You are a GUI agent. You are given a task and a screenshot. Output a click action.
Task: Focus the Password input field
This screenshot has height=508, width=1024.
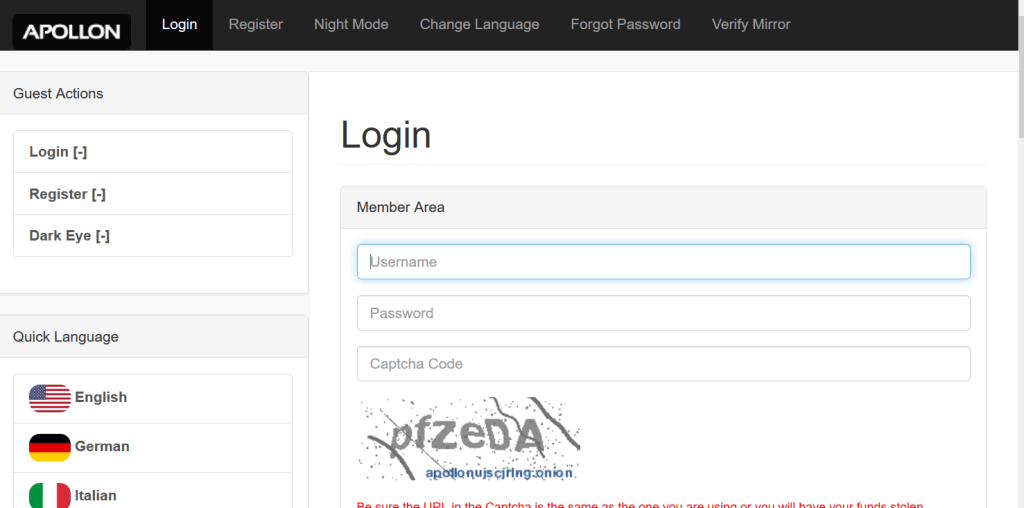(x=664, y=313)
